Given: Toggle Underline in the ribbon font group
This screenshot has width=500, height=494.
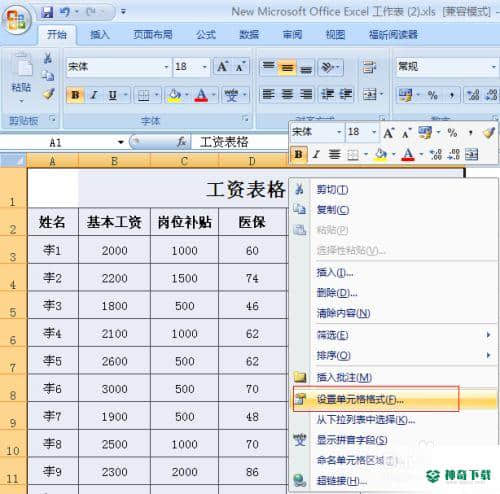Looking at the screenshot, I should coord(113,95).
